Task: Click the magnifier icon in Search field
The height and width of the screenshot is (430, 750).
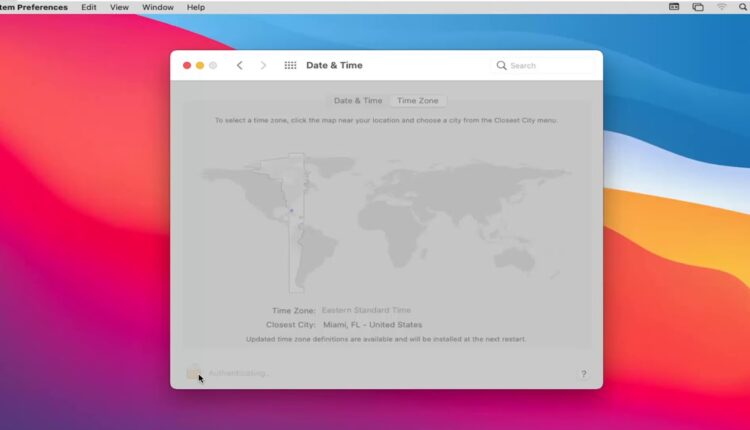Action: point(501,66)
